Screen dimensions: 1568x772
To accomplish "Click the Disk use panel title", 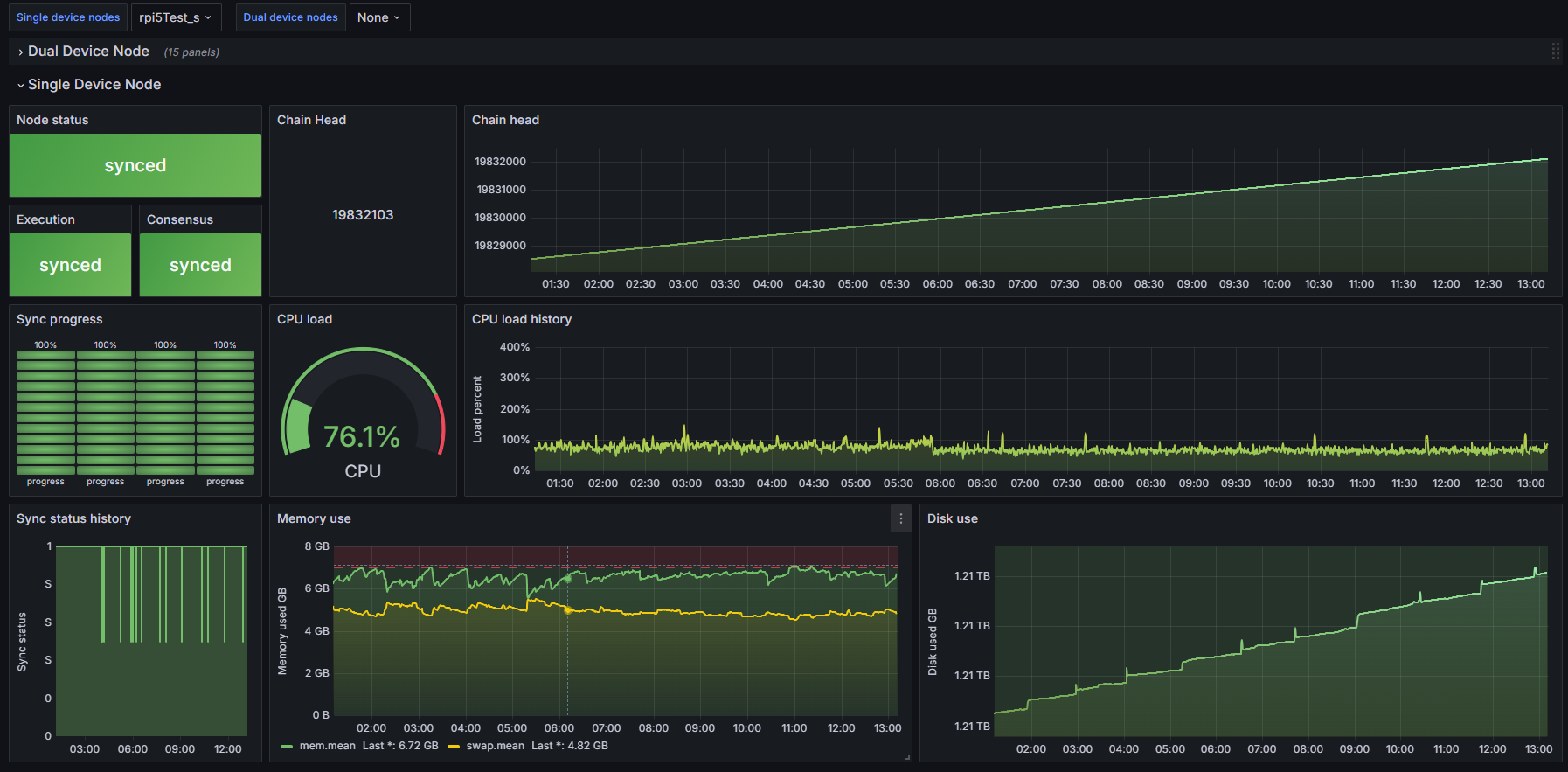I will pyautogui.click(x=953, y=518).
